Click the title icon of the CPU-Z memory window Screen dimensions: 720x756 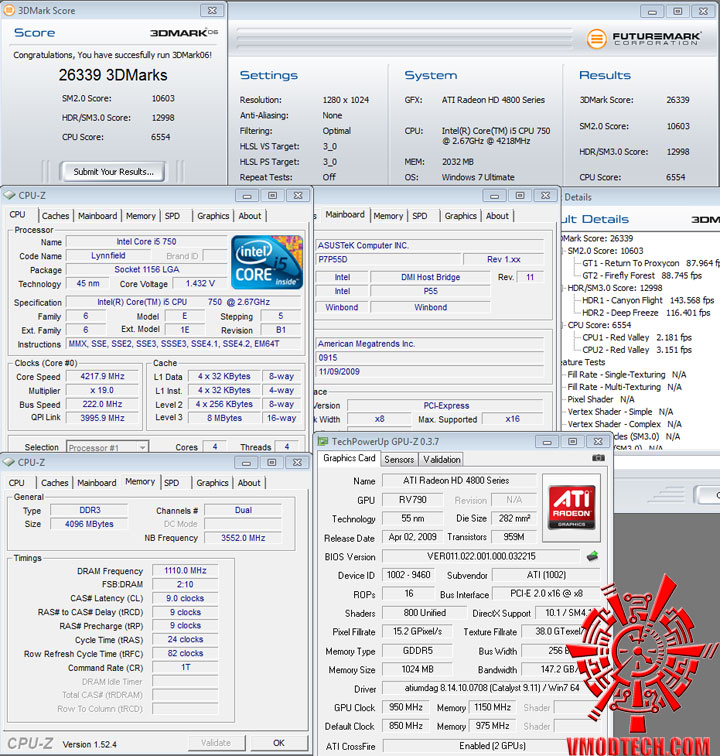pos(9,462)
